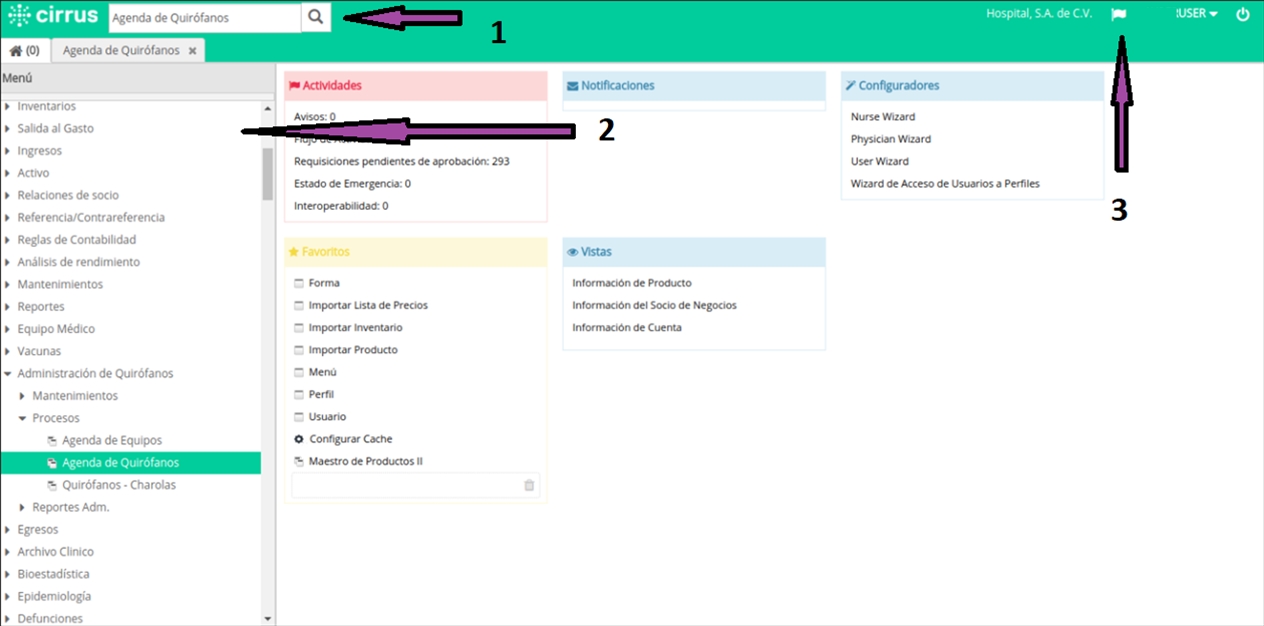This screenshot has height=626, width=1264.
Task: Open Agenda de Equipos item
Action: 112,440
